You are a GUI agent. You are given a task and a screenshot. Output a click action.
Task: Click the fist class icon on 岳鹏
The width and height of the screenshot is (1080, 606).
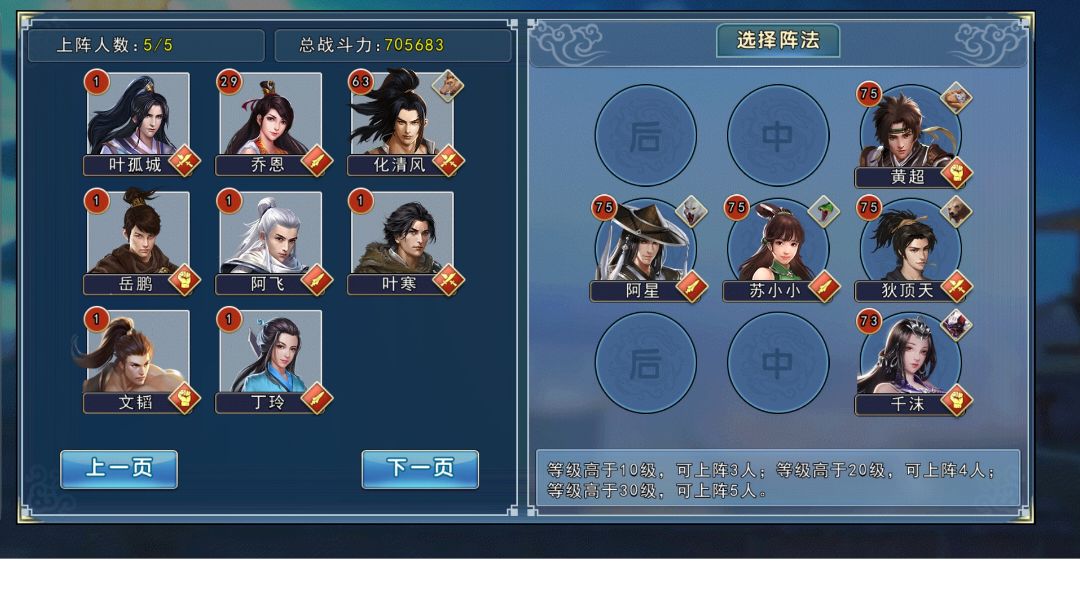coord(184,280)
